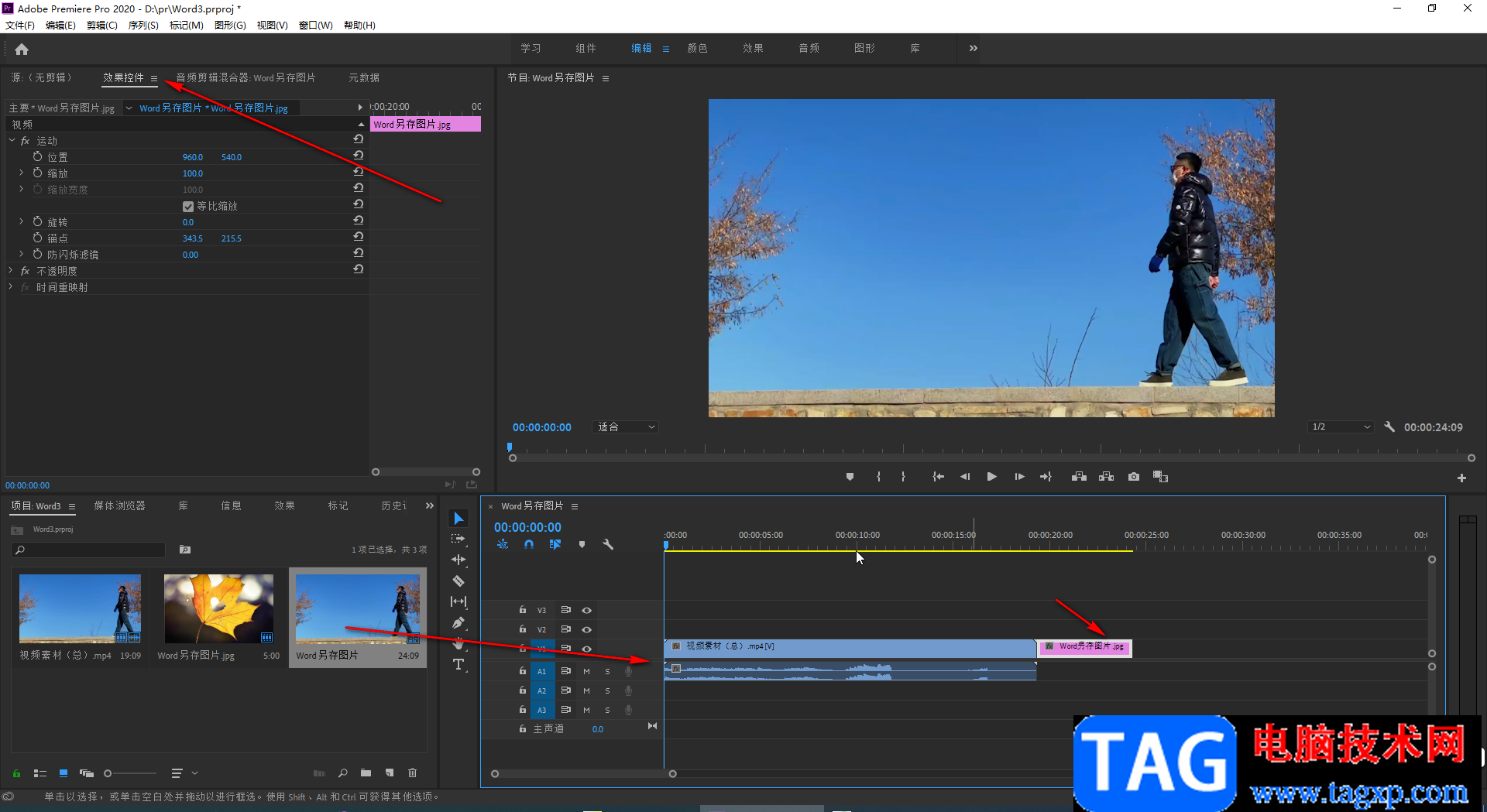The height and width of the screenshot is (812, 1487).
Task: Select the 视频素材（总）.mp4 thumbnail
Action: (80, 608)
